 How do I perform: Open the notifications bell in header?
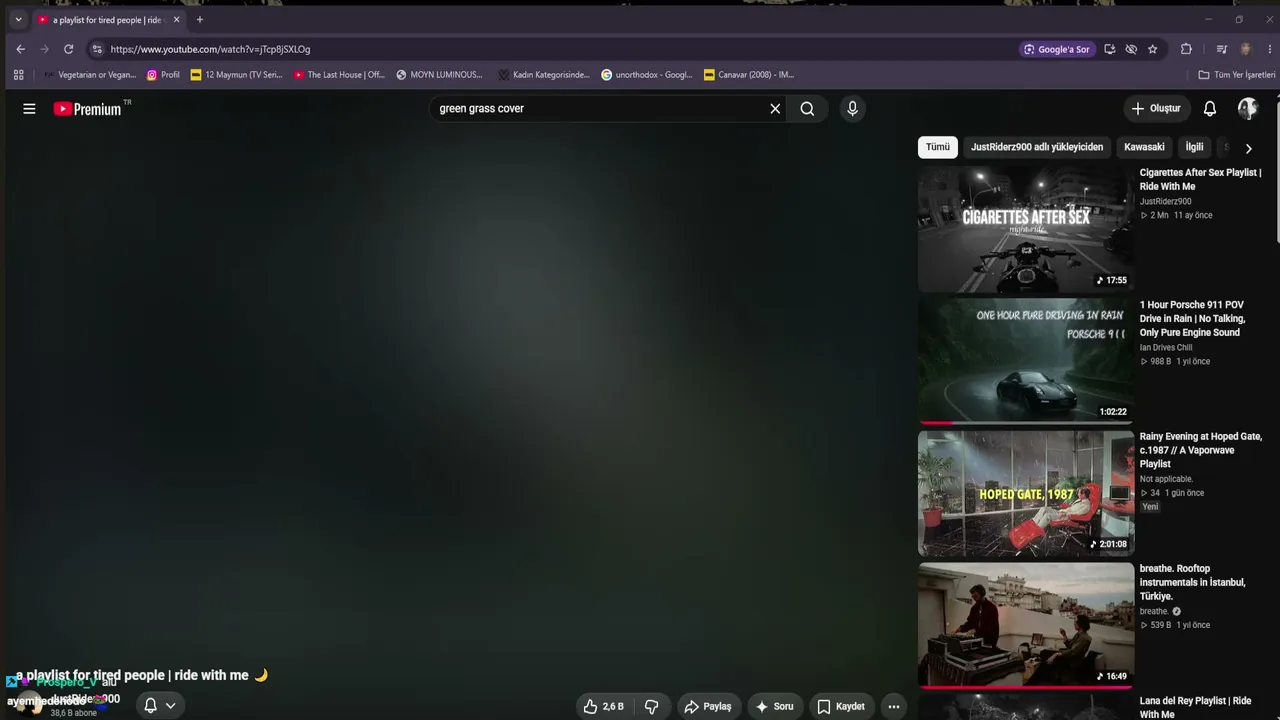click(x=1210, y=108)
